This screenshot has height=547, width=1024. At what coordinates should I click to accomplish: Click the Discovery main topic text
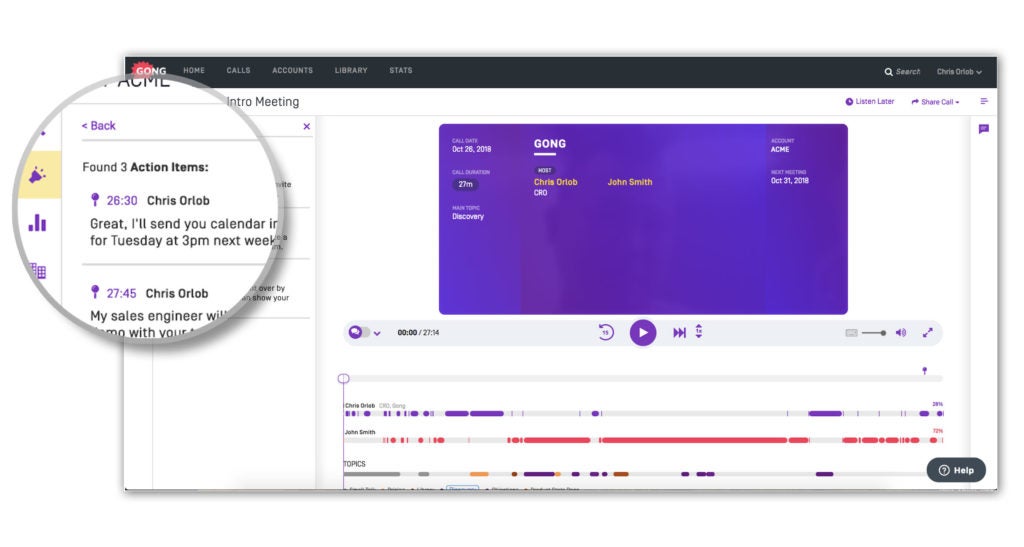[x=468, y=217]
